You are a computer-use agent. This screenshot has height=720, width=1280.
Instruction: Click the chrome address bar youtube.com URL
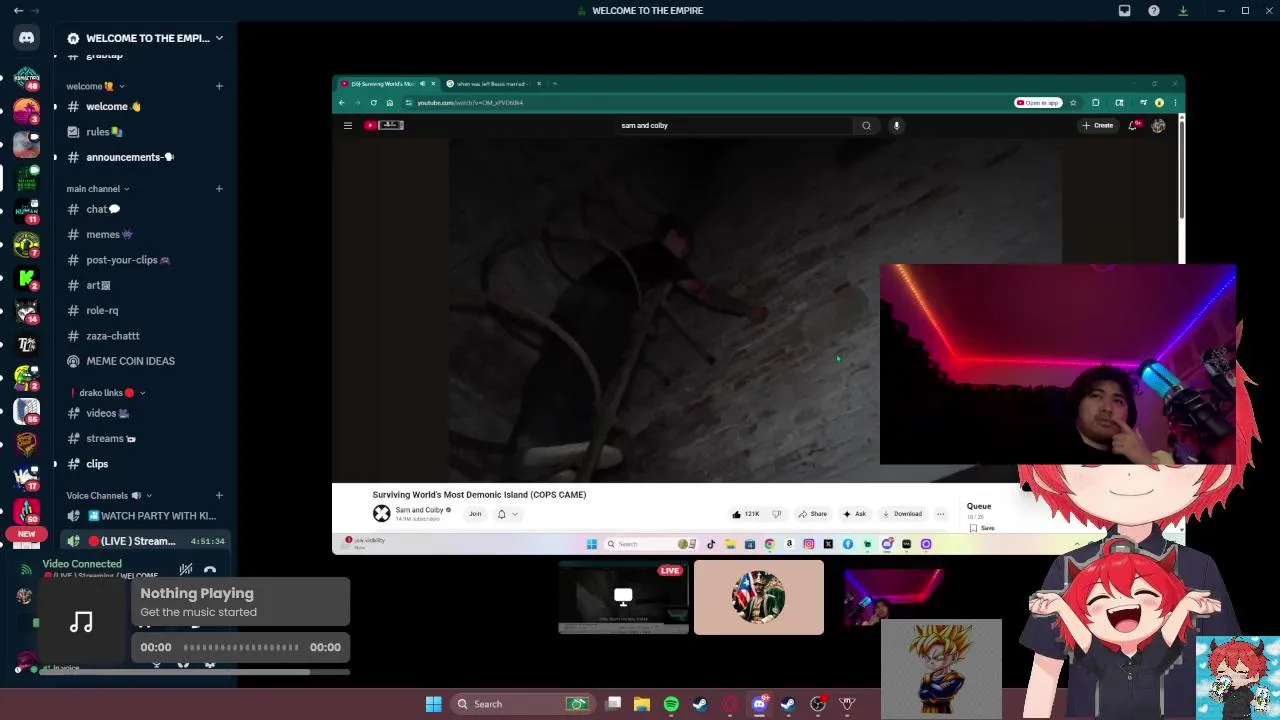click(470, 102)
